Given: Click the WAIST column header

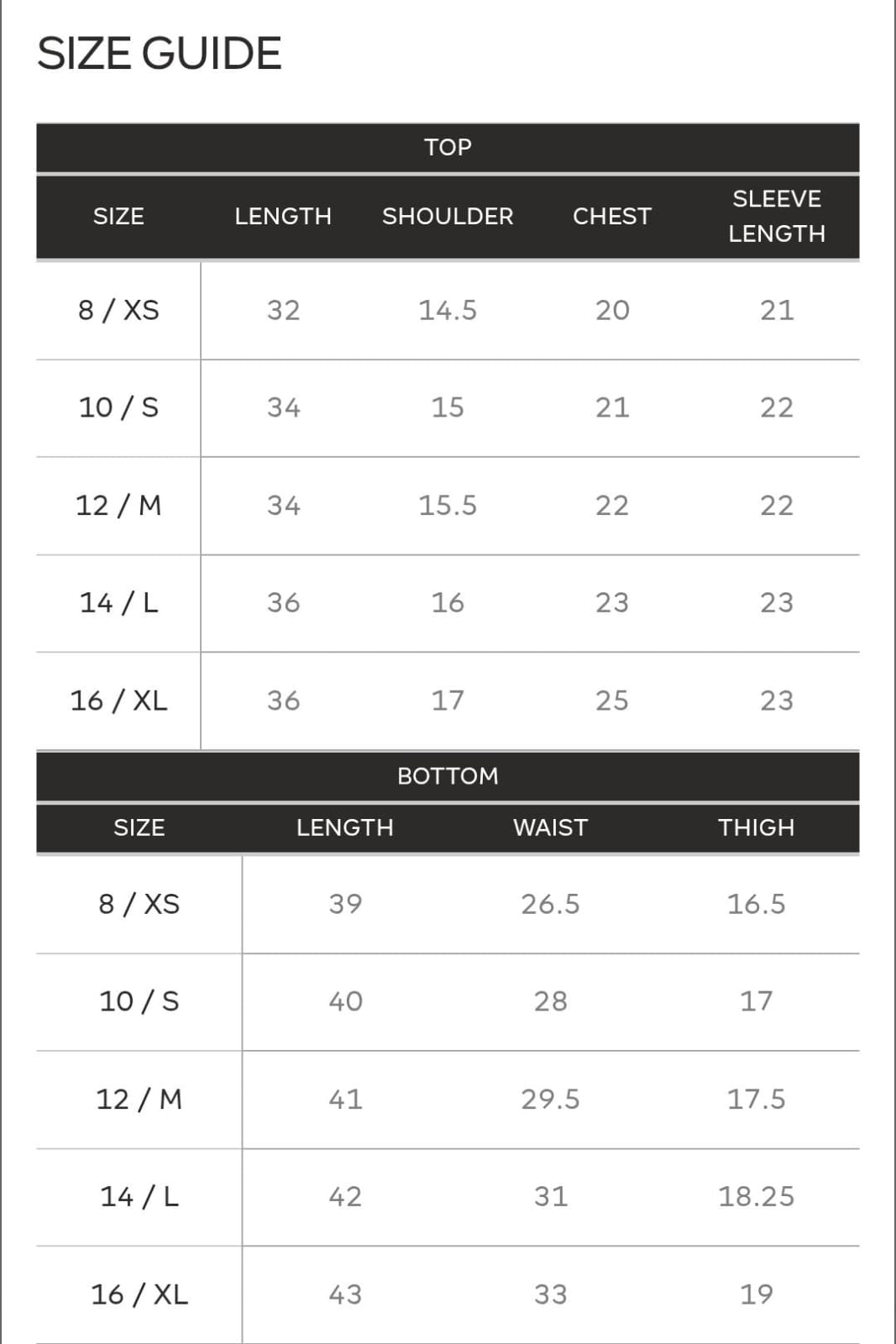Looking at the screenshot, I should click(550, 827).
